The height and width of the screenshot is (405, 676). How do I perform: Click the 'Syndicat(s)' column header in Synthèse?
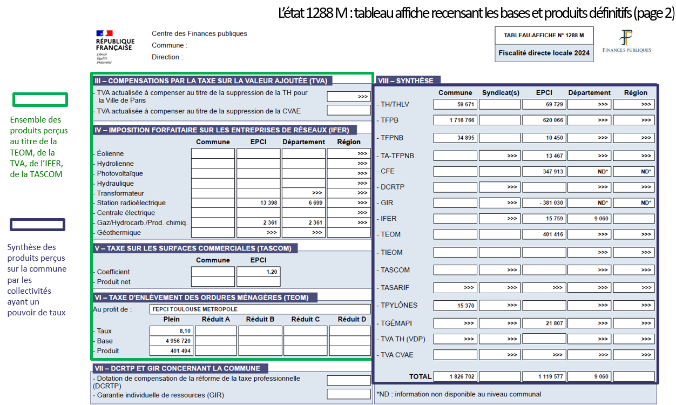coord(501,93)
